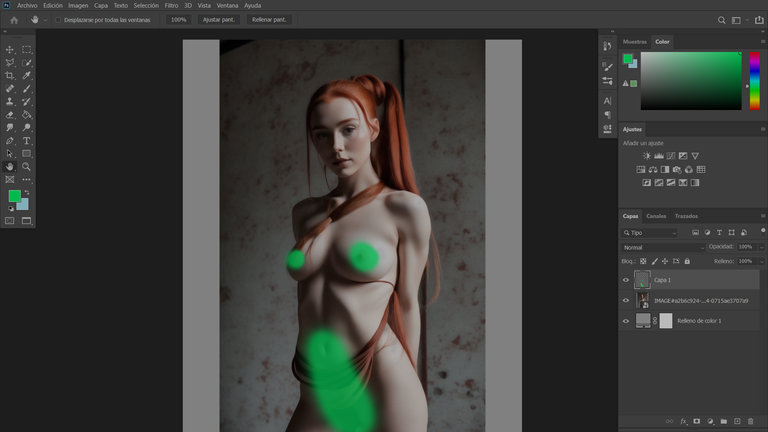Add layer style with fx icon
Image resolution: width=768 pixels, height=432 pixels.
pyautogui.click(x=684, y=421)
